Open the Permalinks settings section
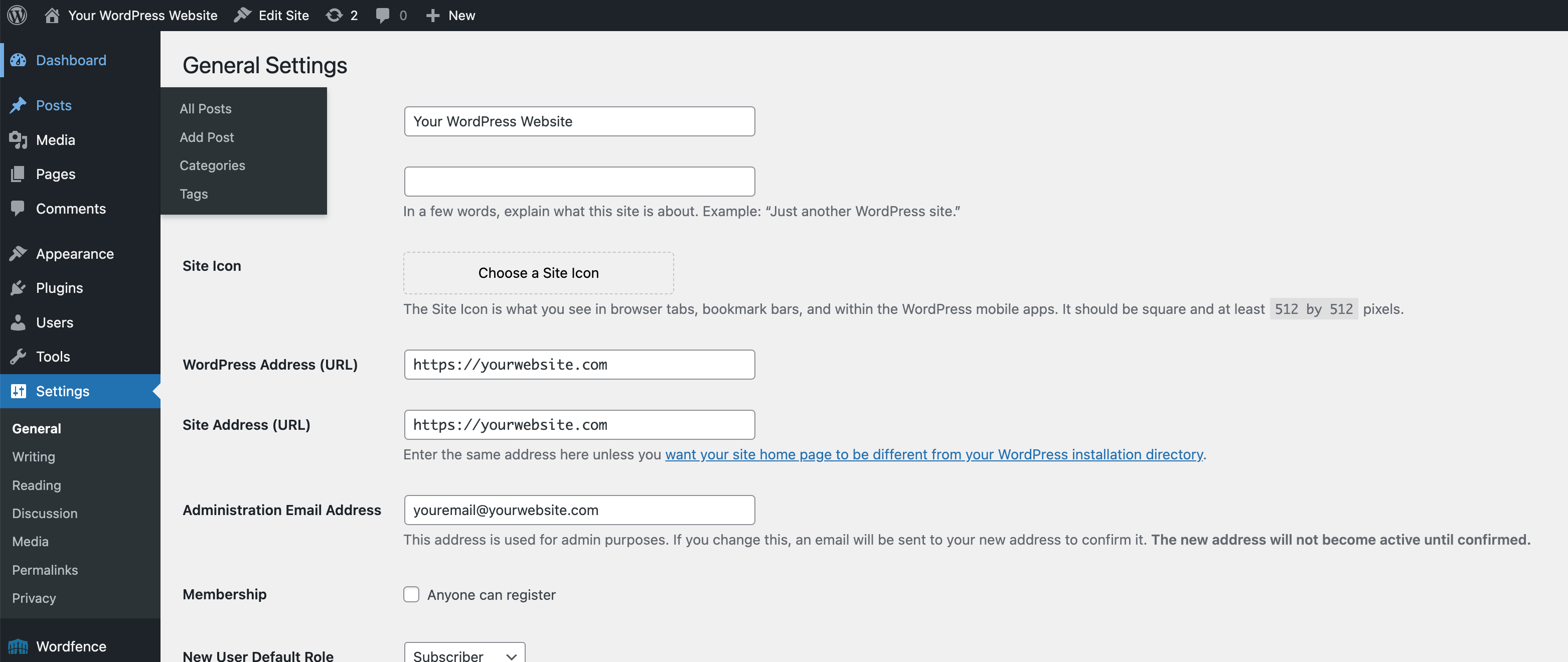The height and width of the screenshot is (662, 1568). [x=45, y=570]
